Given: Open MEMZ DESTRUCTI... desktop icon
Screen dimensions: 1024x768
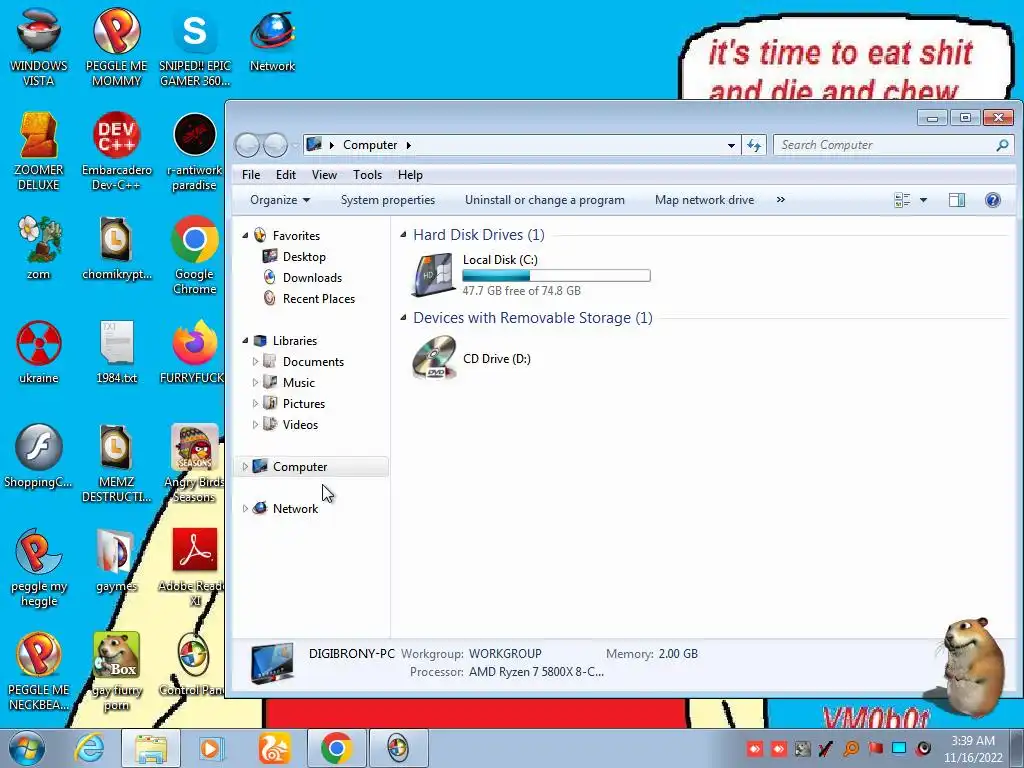Looking at the screenshot, I should click(116, 463).
